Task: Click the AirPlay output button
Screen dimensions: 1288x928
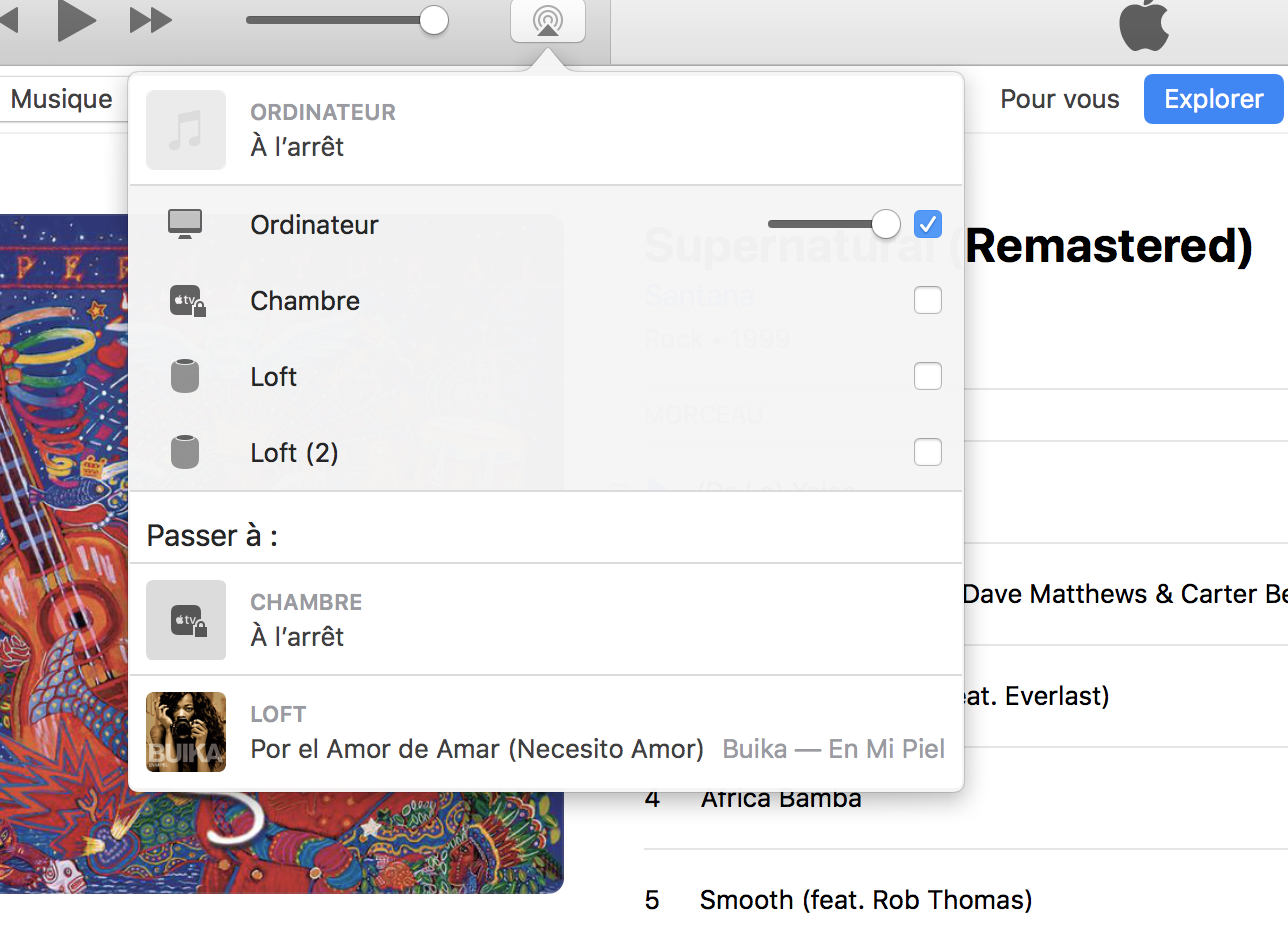Action: pos(547,21)
